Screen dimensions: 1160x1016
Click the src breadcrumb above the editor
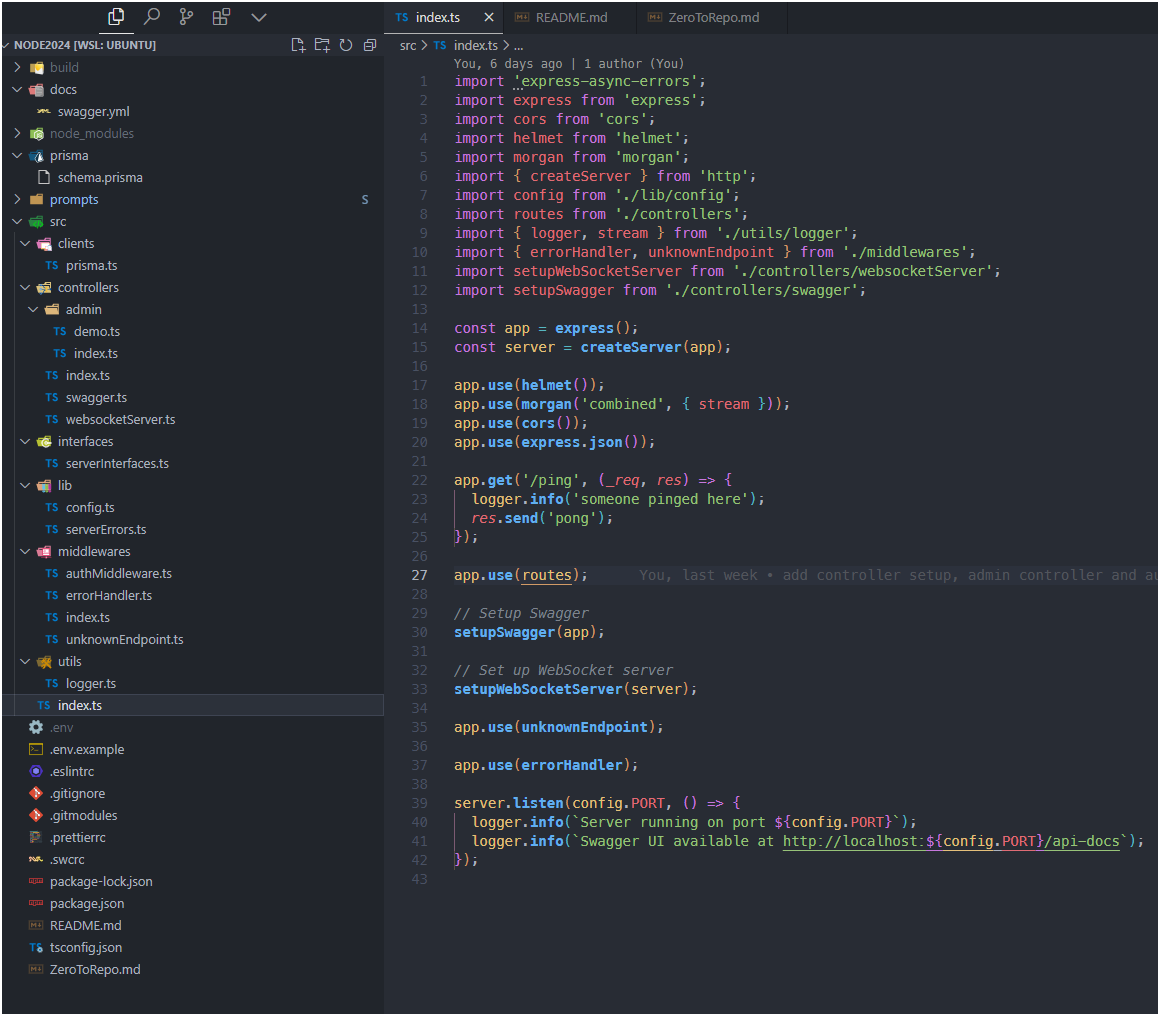coord(407,45)
